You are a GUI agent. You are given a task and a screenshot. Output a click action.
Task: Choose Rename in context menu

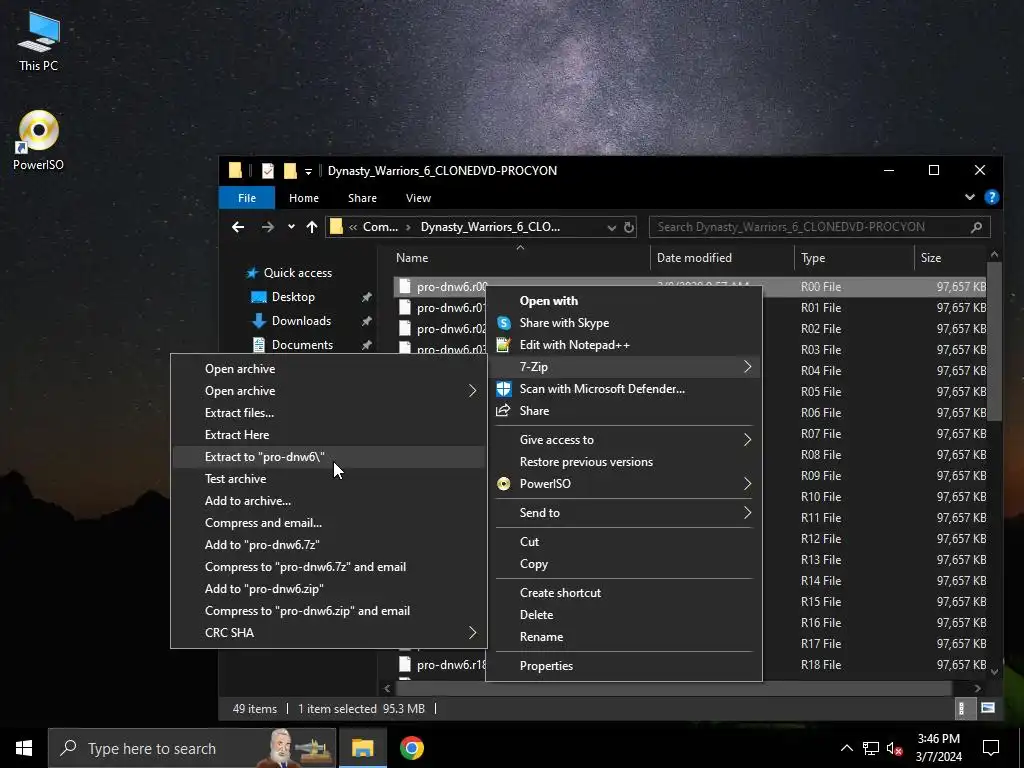coord(624,637)
